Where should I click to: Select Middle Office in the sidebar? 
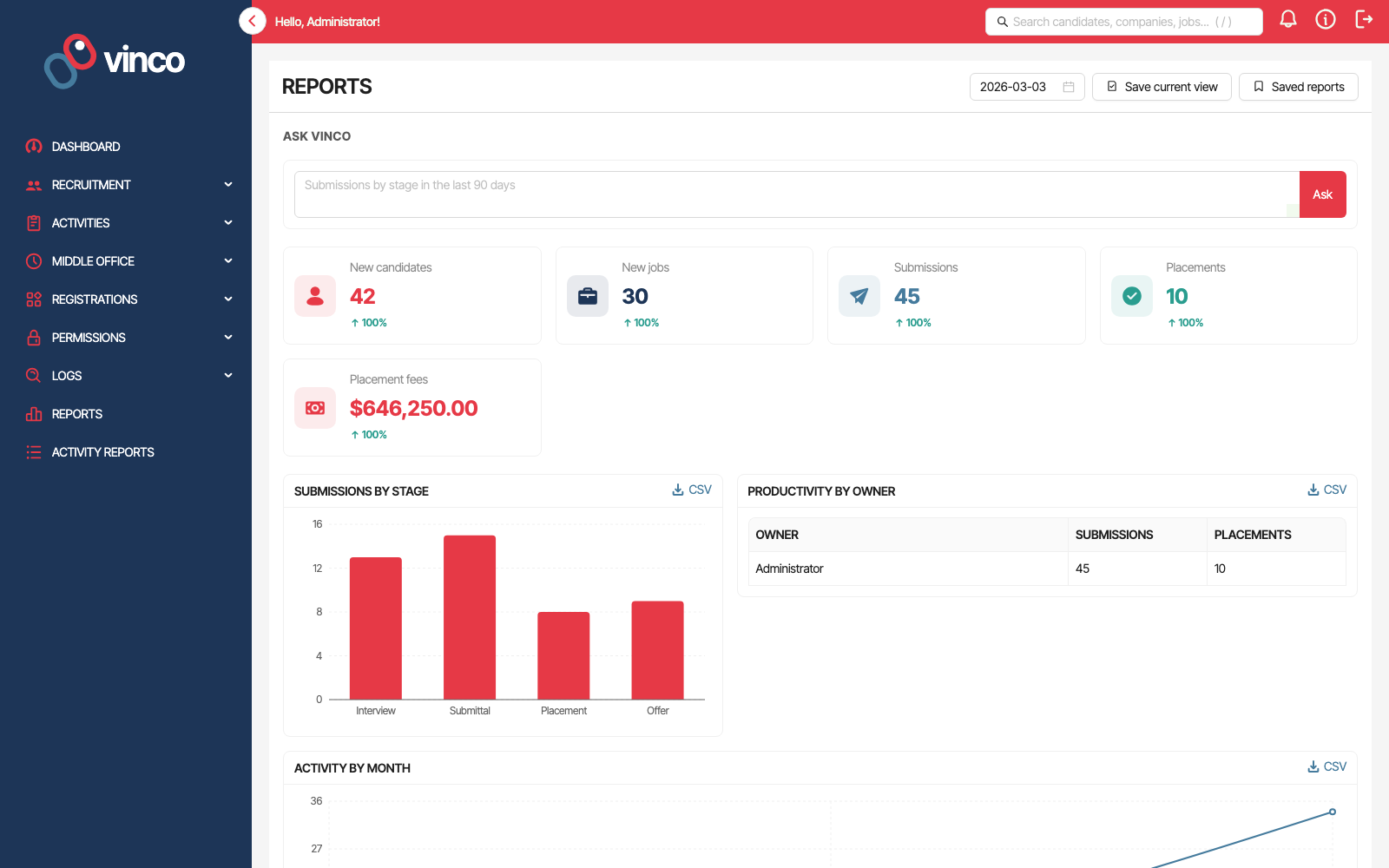[x=93, y=261]
